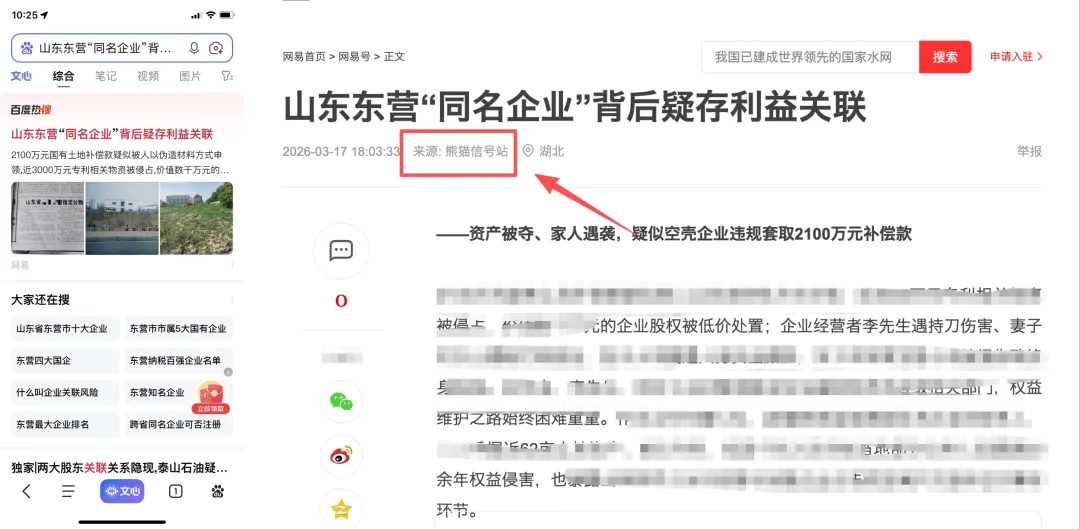Close the red envelope floating promo
The width and height of the screenshot is (1080, 529).
pos(228,372)
